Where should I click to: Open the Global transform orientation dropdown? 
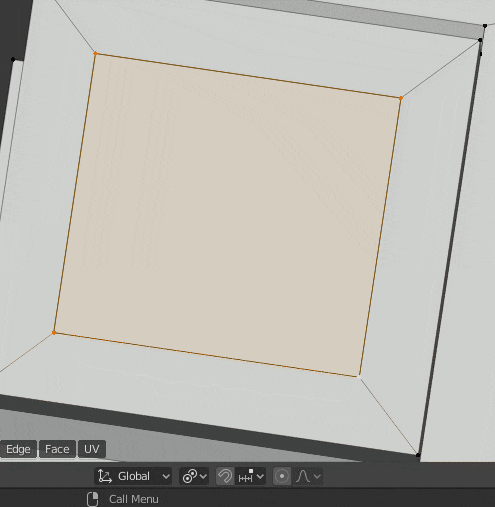[x=133, y=476]
